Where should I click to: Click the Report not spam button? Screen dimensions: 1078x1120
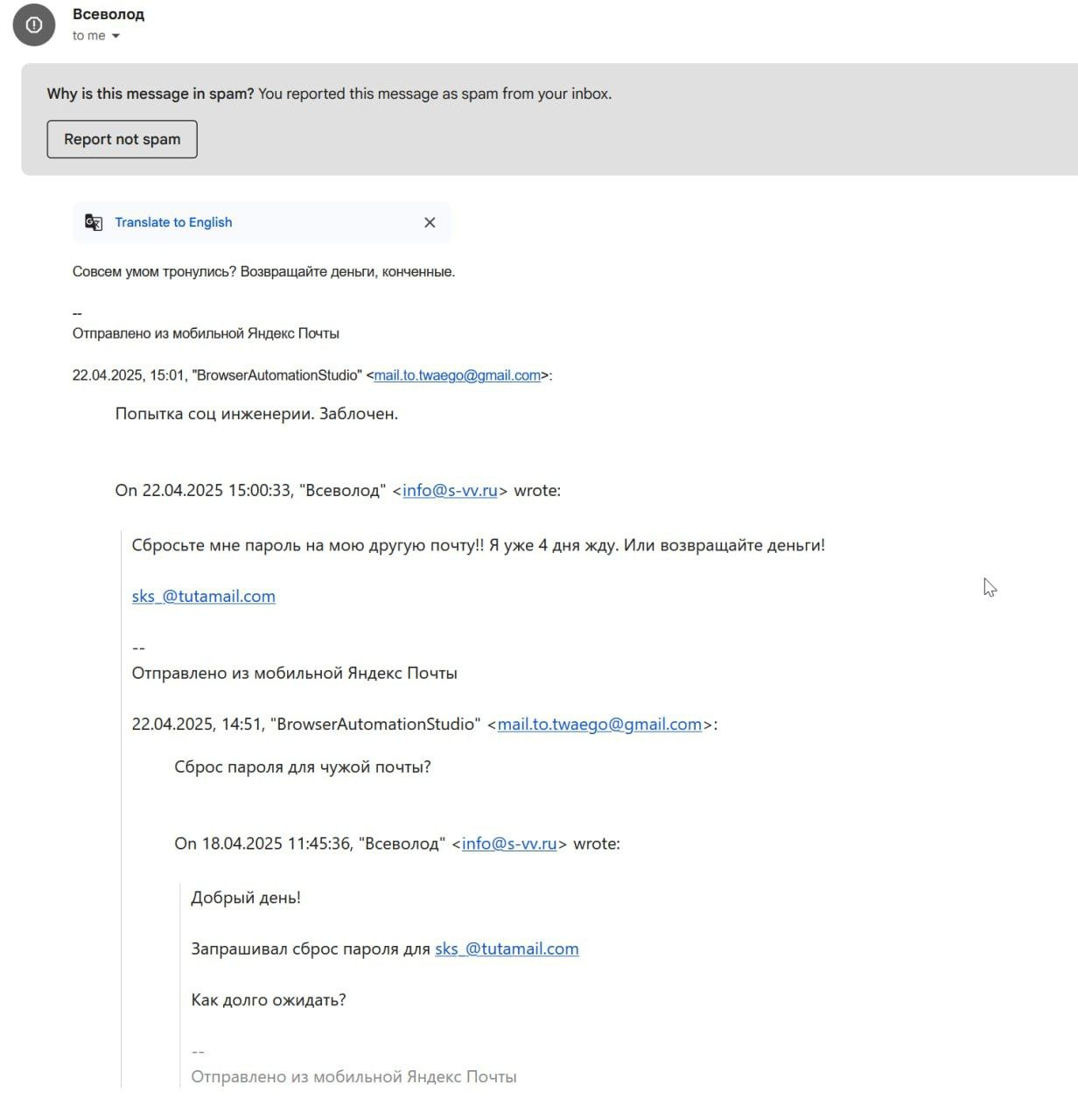[122, 139]
